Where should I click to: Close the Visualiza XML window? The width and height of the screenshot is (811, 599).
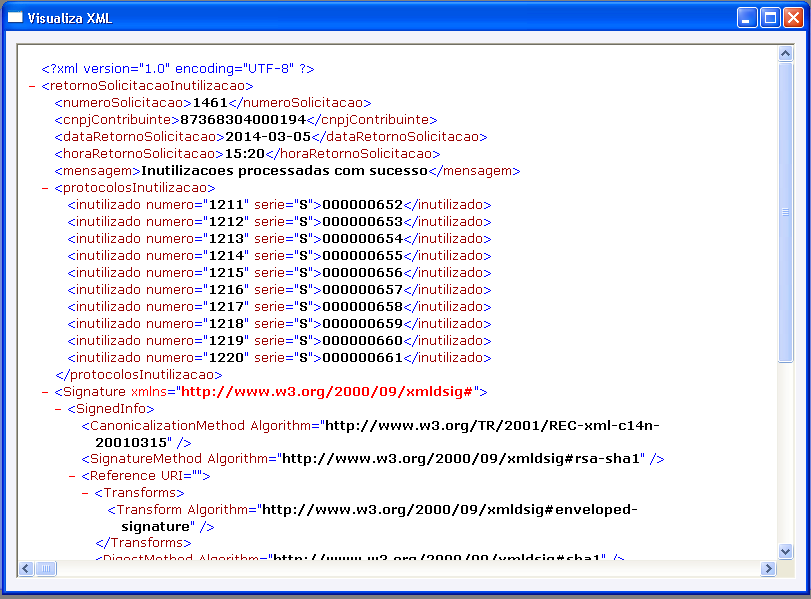coord(793,18)
